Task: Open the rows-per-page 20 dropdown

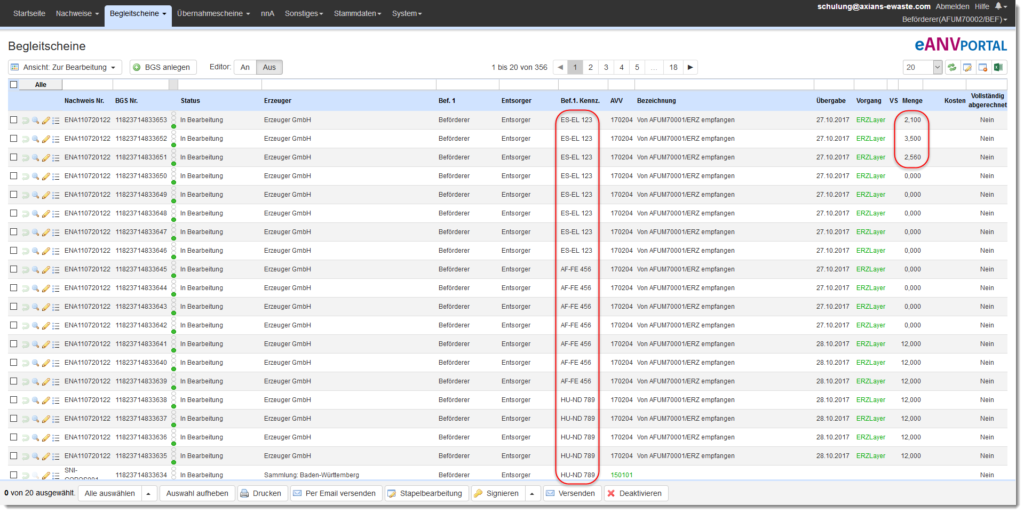Action: click(922, 67)
